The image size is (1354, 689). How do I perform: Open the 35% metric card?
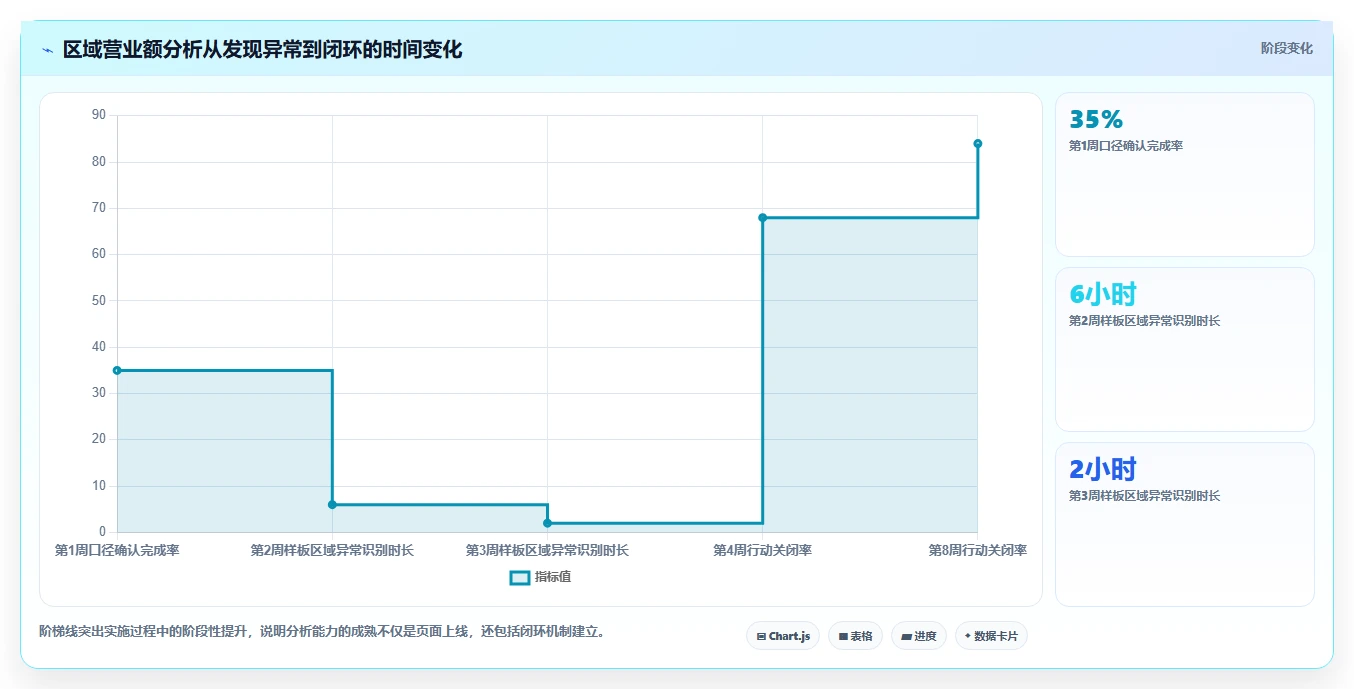point(1185,175)
